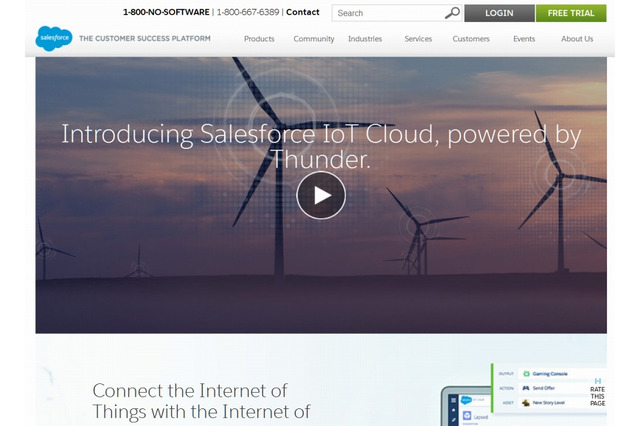Click the LOGIN button

pyautogui.click(x=499, y=13)
